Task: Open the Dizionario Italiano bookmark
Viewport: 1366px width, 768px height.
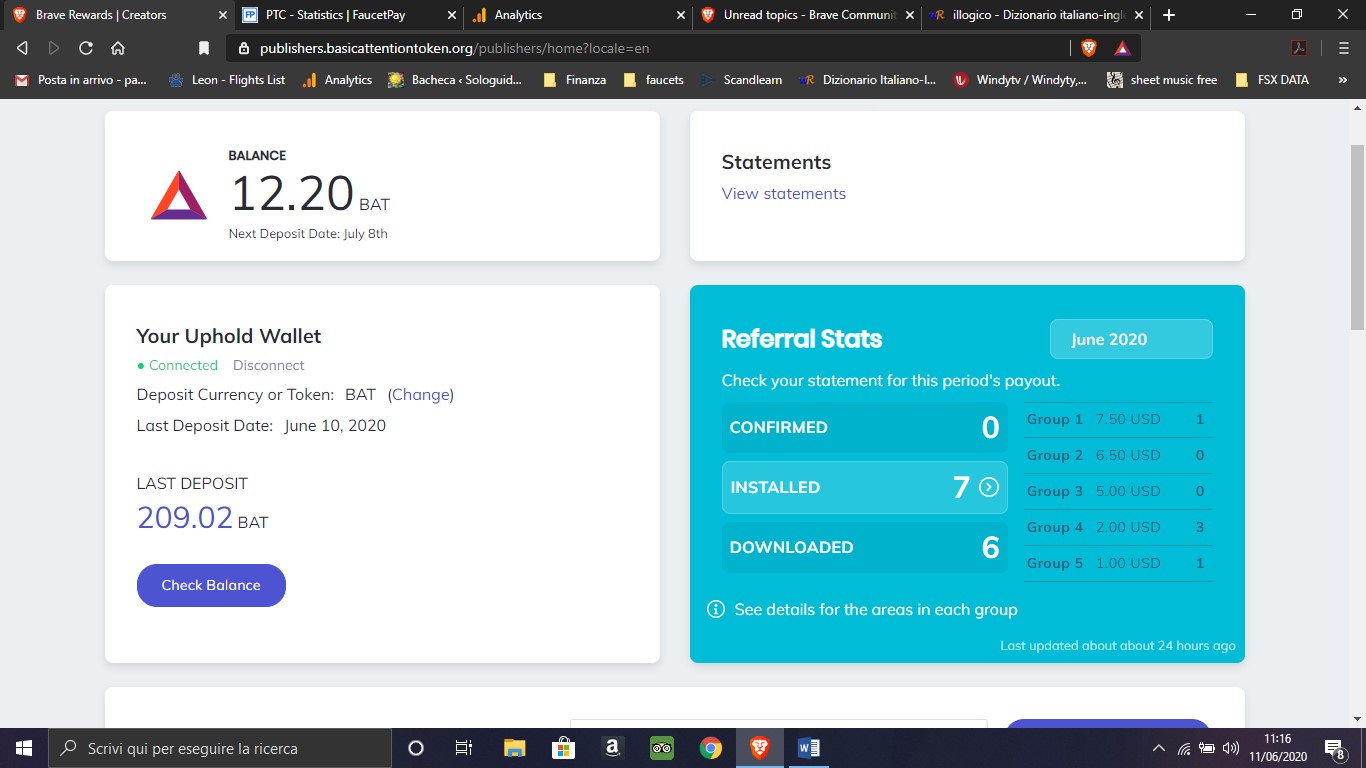Action: point(868,80)
